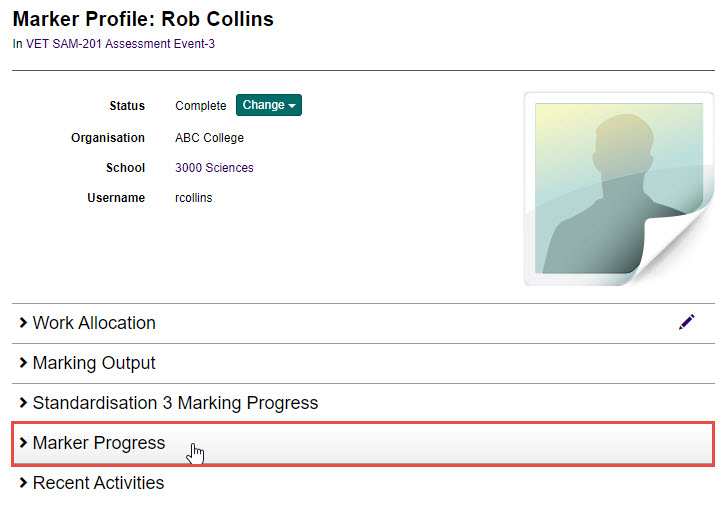This screenshot has height=507, width=725.
Task: Click the rcollins username value
Action: tap(193, 198)
